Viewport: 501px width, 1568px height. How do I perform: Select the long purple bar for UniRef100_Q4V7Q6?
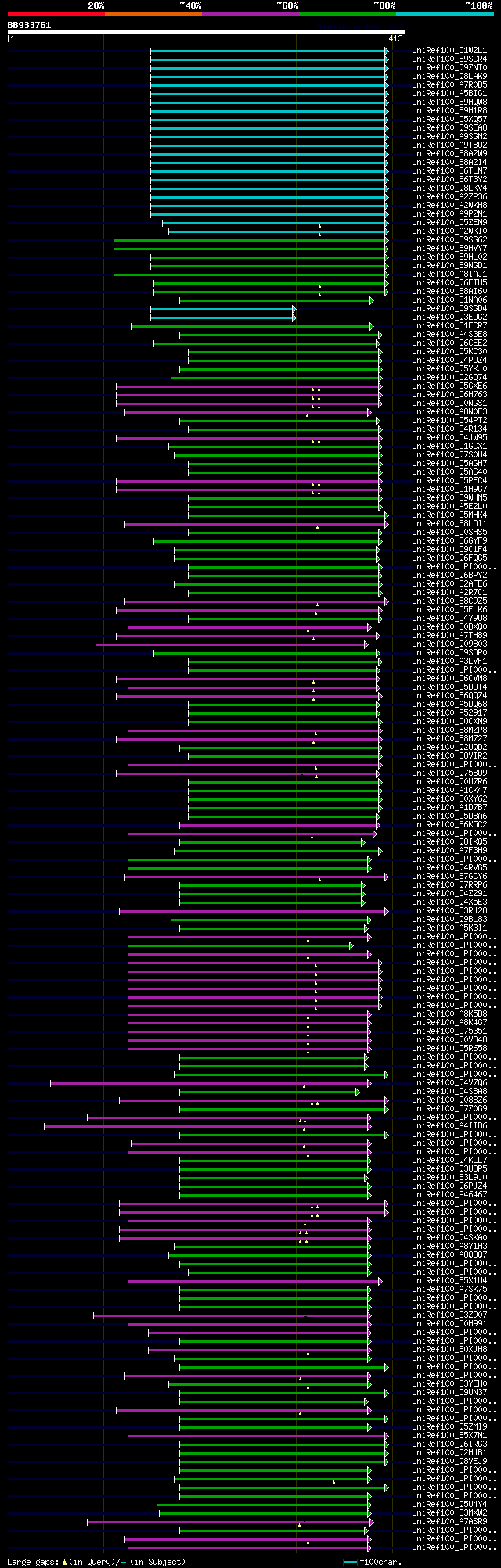pos(211,1082)
